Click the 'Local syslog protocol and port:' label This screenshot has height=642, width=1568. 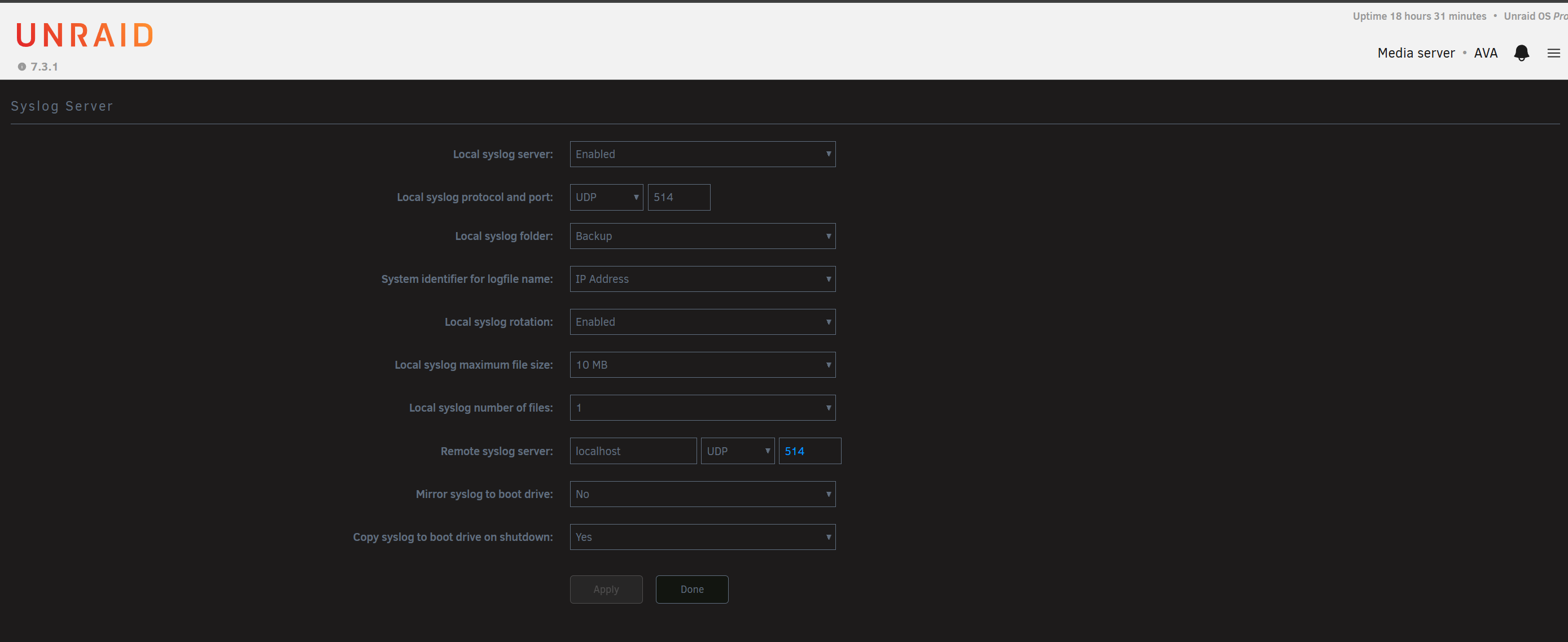pos(475,198)
